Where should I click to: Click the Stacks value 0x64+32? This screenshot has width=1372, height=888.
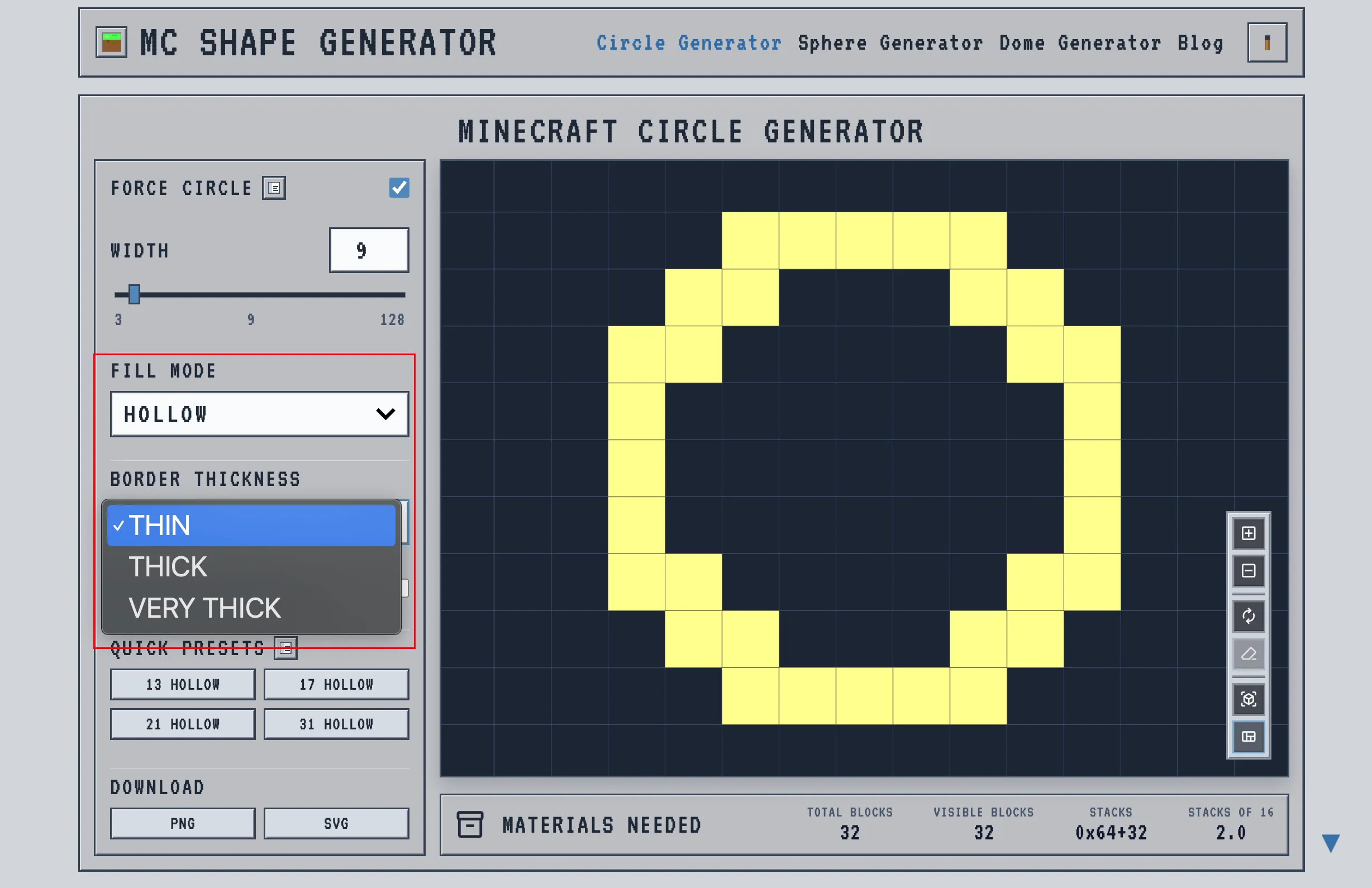click(1111, 833)
